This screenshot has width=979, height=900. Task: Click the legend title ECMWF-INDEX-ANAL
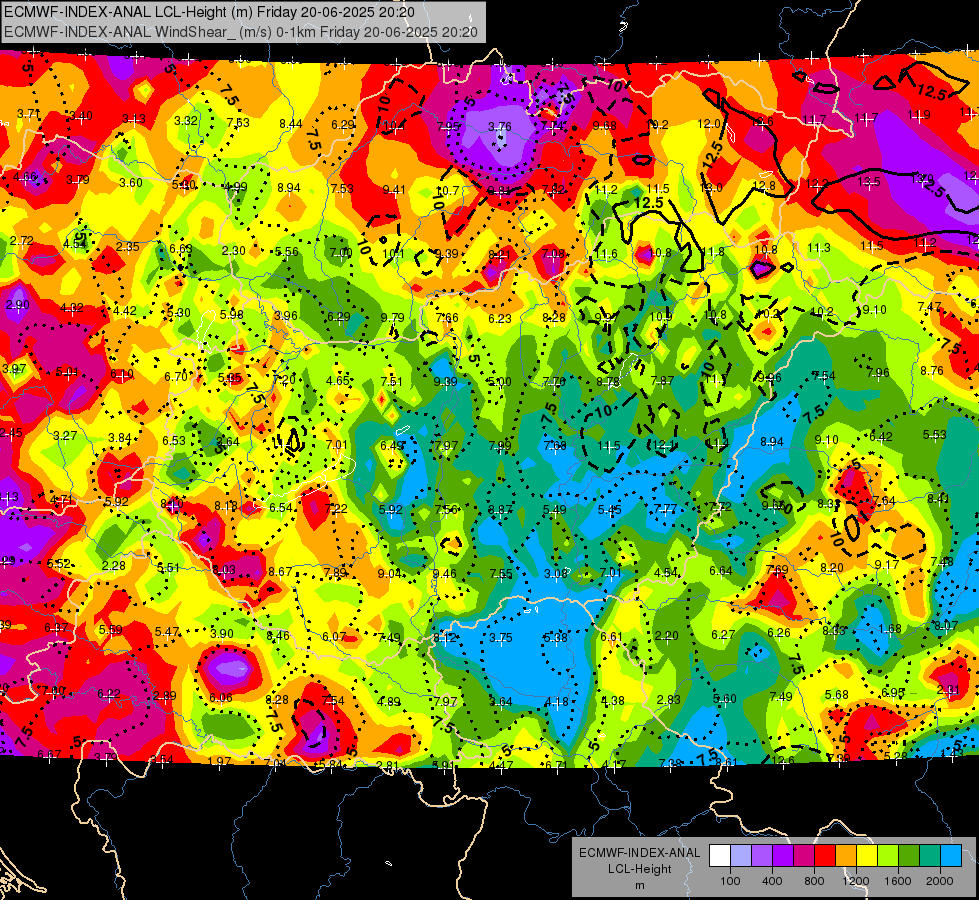(x=639, y=853)
